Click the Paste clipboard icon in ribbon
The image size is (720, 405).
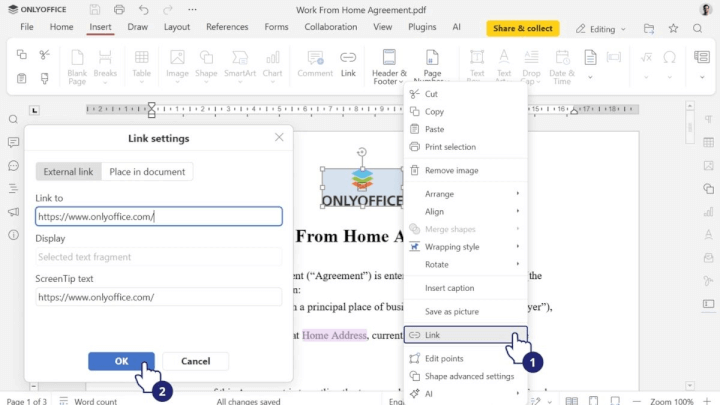[x=22, y=79]
